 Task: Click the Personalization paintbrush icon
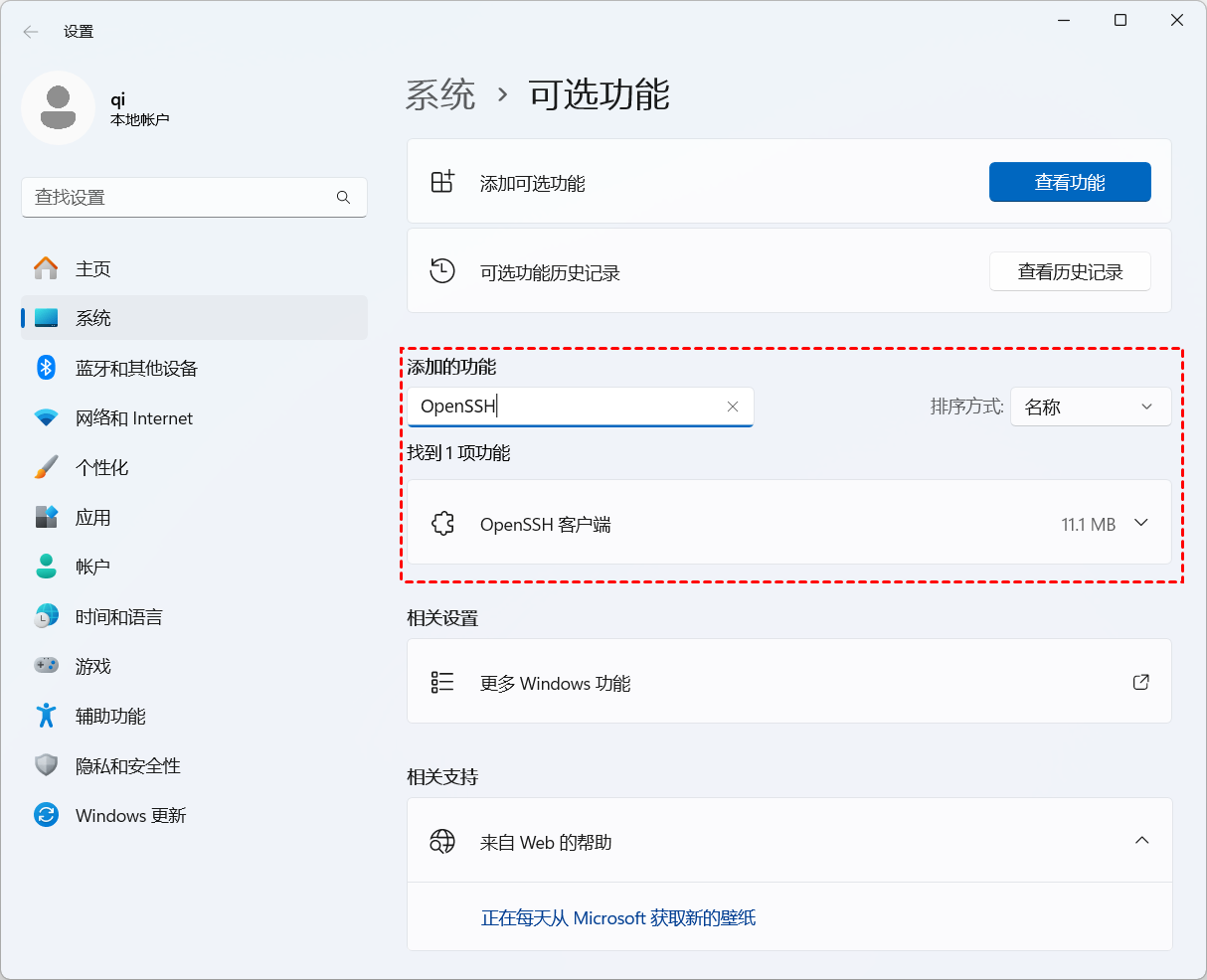coord(46,467)
